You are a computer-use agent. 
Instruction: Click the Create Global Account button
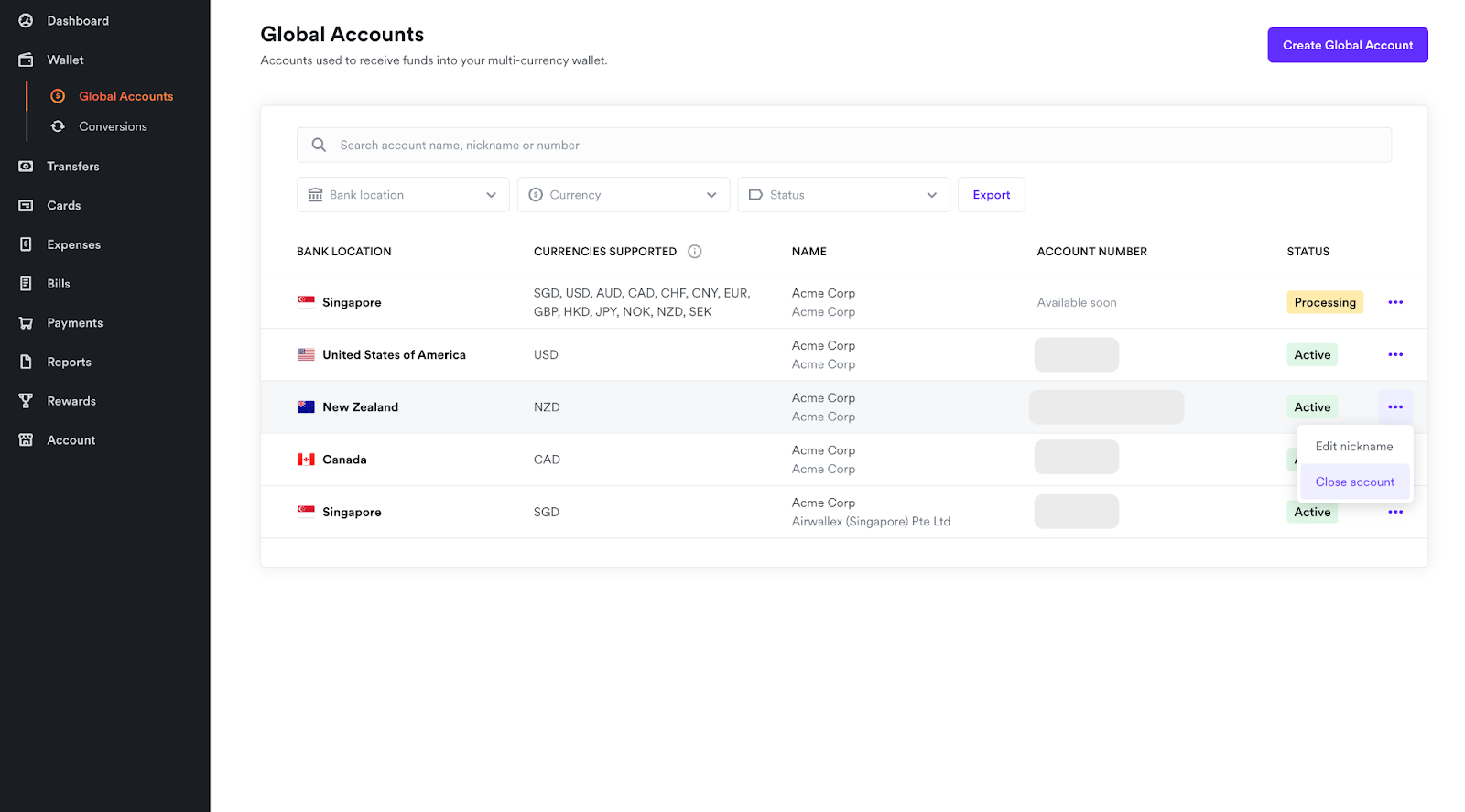(x=1347, y=45)
